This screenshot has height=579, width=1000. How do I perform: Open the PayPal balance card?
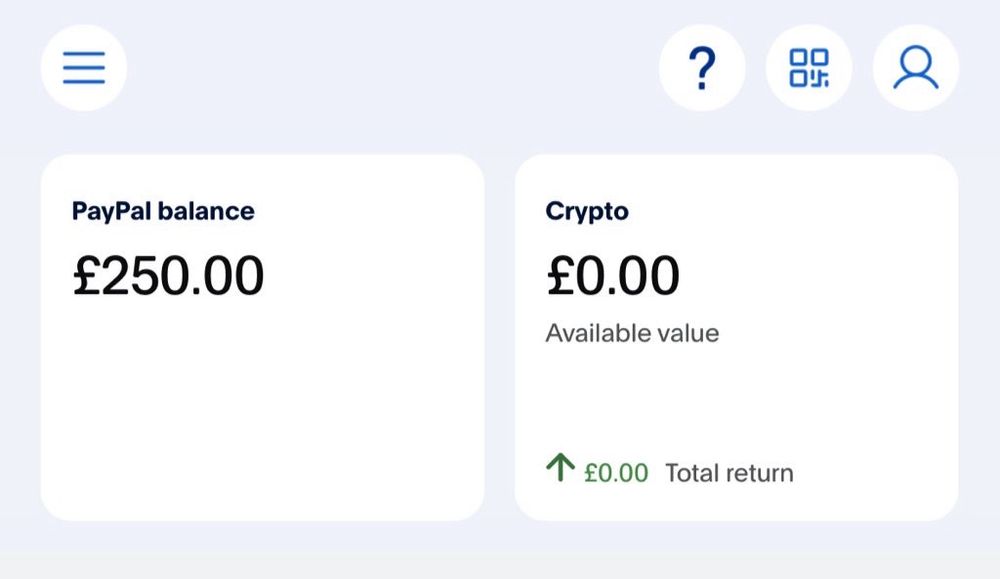click(x=262, y=337)
